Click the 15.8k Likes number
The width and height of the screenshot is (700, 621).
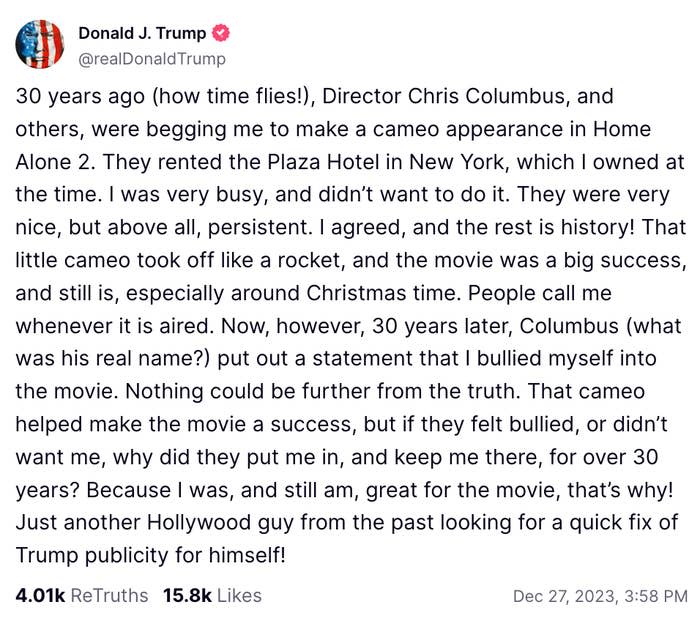(x=187, y=595)
